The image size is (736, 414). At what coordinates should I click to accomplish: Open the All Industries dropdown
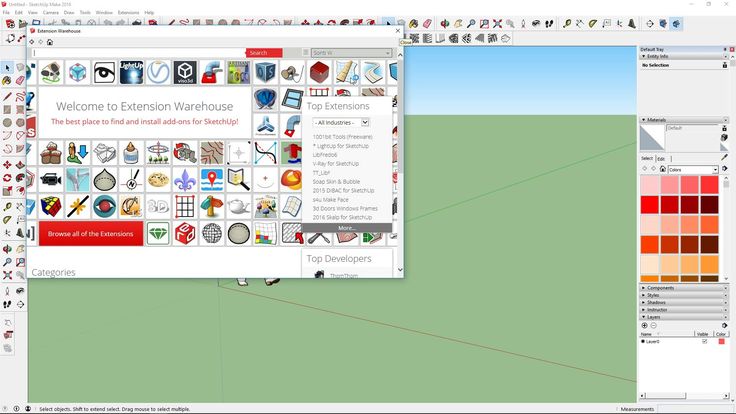[x=341, y=123]
